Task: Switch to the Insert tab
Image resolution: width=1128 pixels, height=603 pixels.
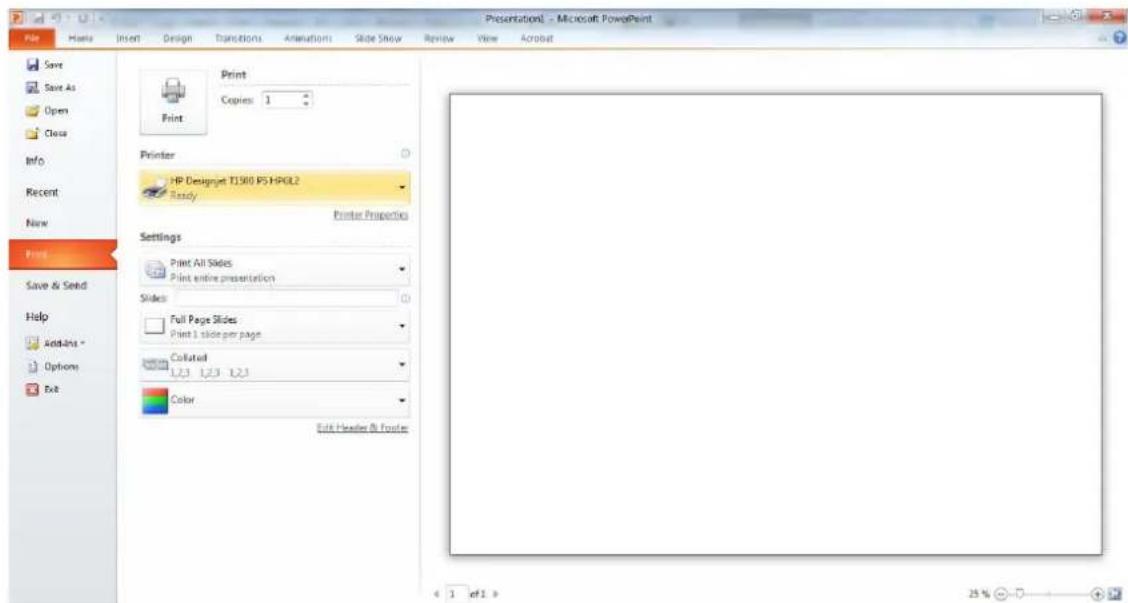Action: click(128, 38)
